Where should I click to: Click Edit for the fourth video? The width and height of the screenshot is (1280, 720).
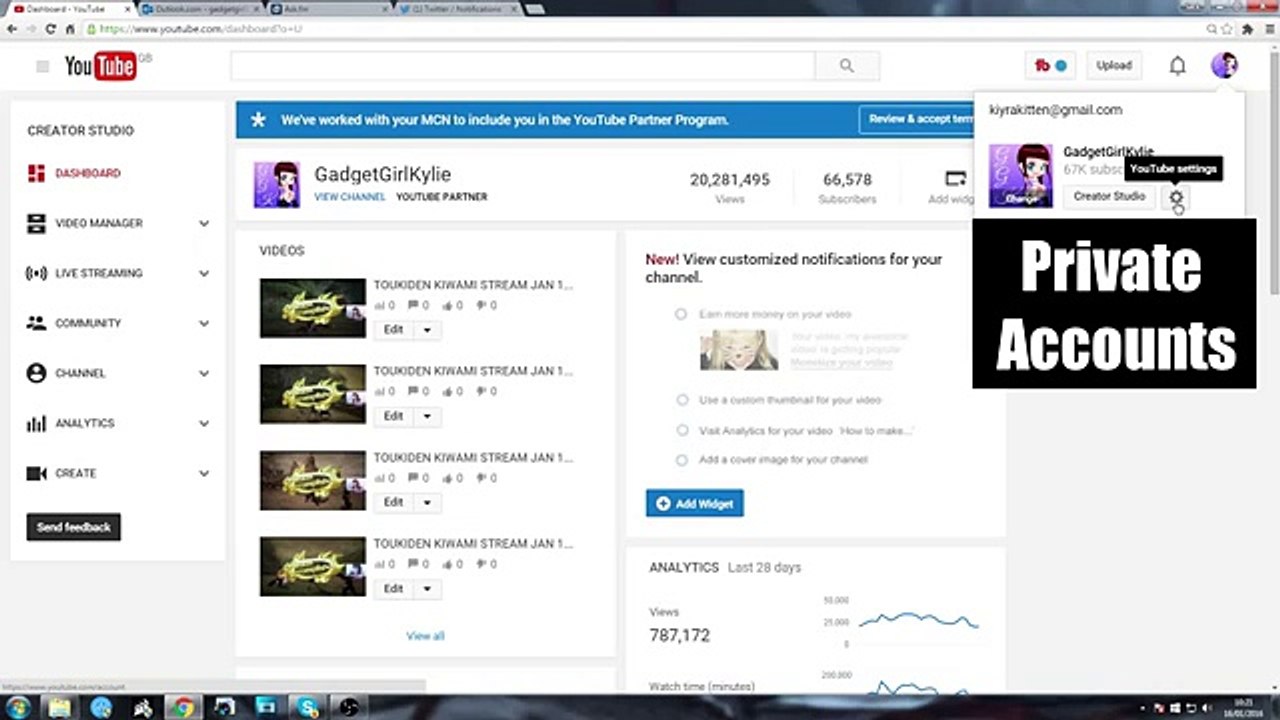tap(394, 588)
